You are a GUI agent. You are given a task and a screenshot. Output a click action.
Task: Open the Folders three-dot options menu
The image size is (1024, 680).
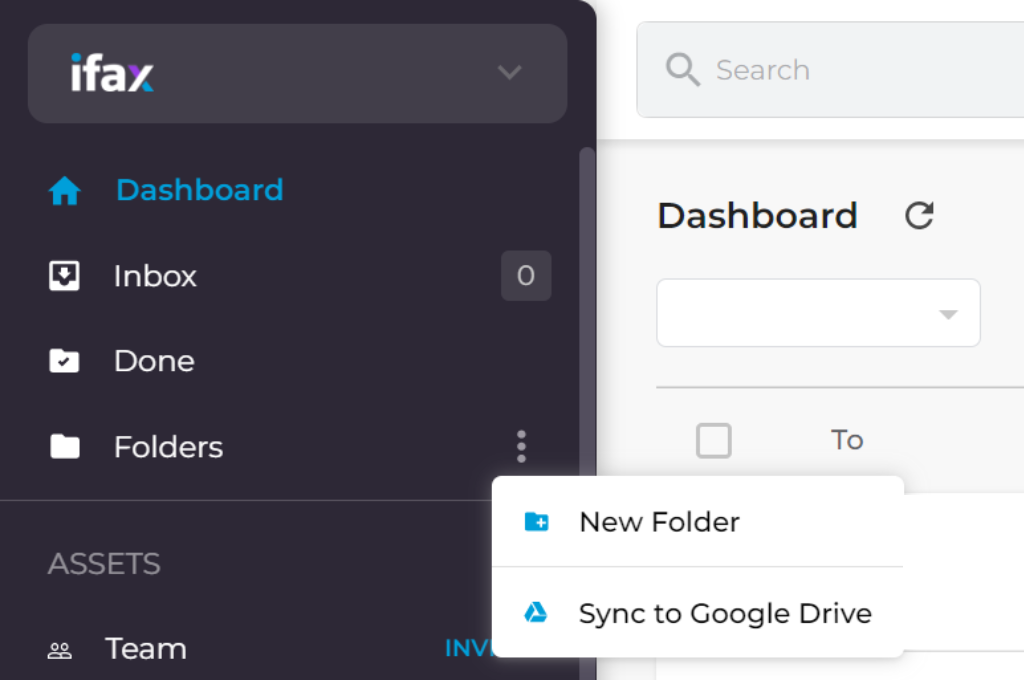coord(521,446)
